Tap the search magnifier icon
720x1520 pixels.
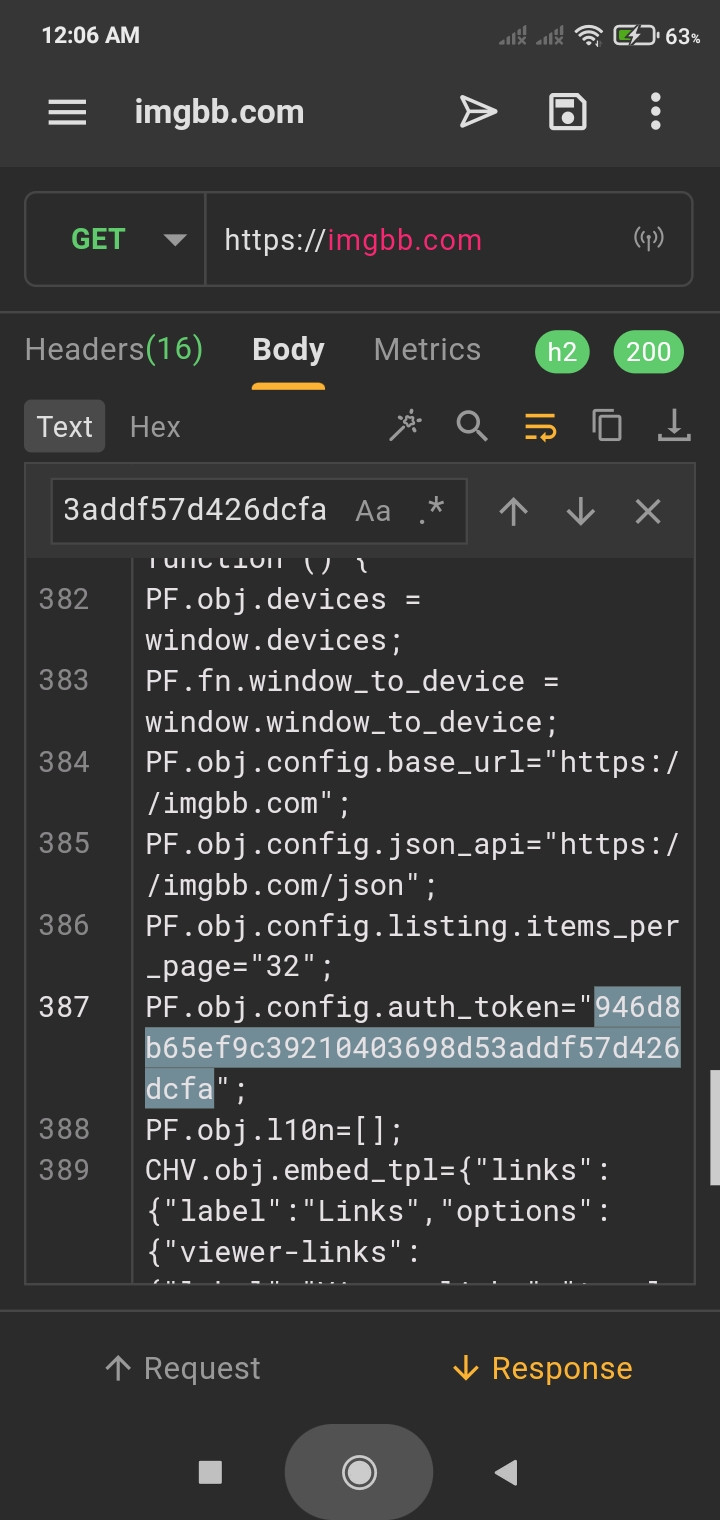click(472, 427)
